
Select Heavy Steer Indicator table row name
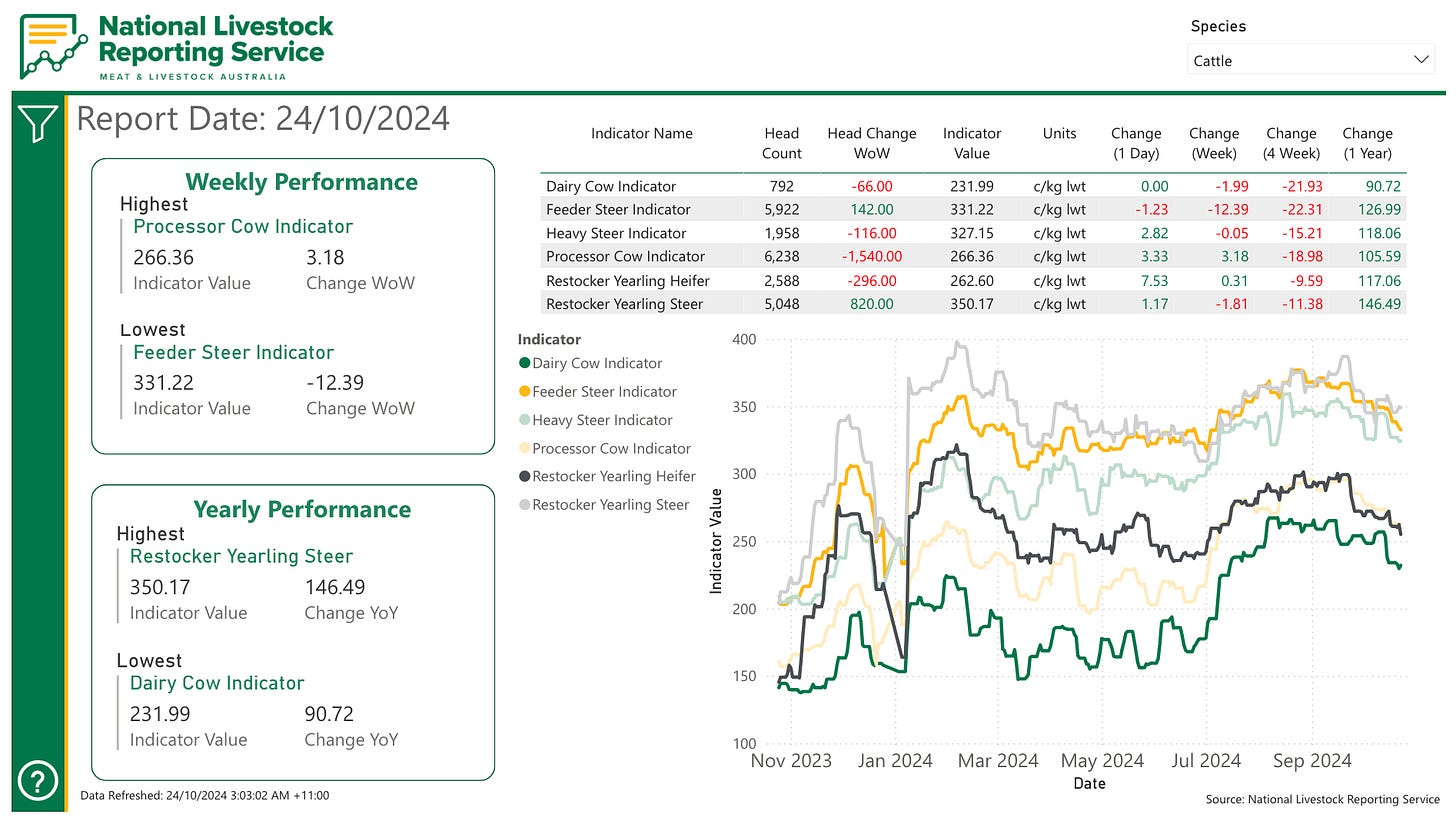[615, 233]
